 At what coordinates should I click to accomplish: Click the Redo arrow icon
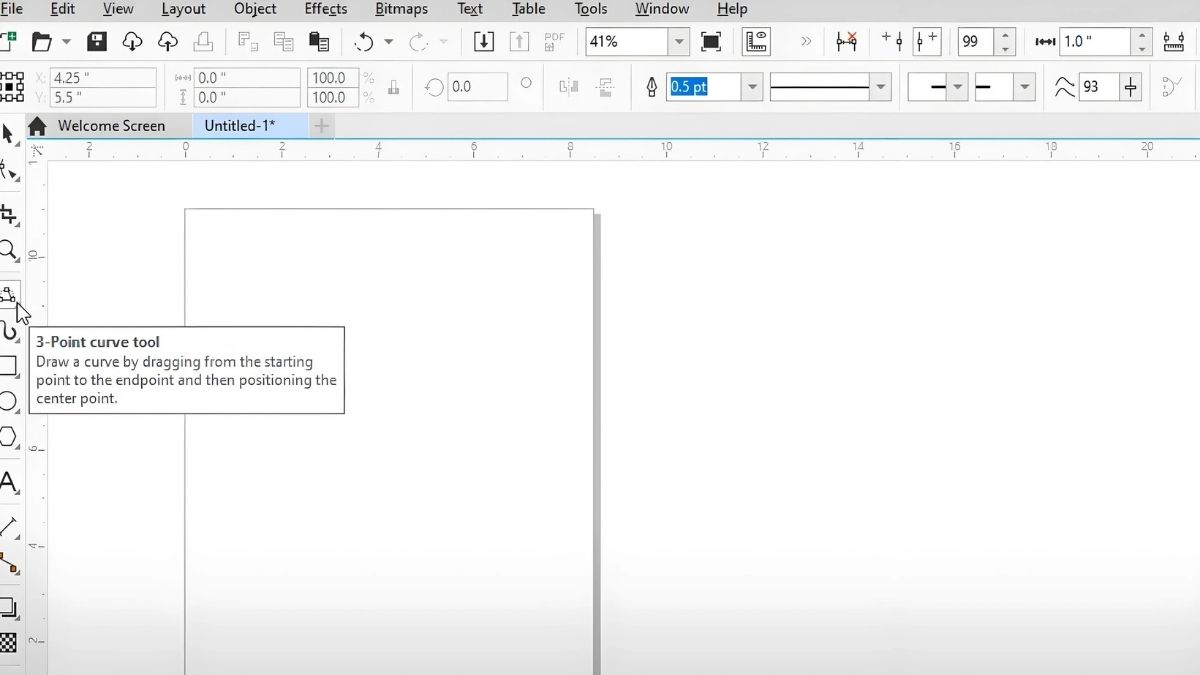coord(418,42)
